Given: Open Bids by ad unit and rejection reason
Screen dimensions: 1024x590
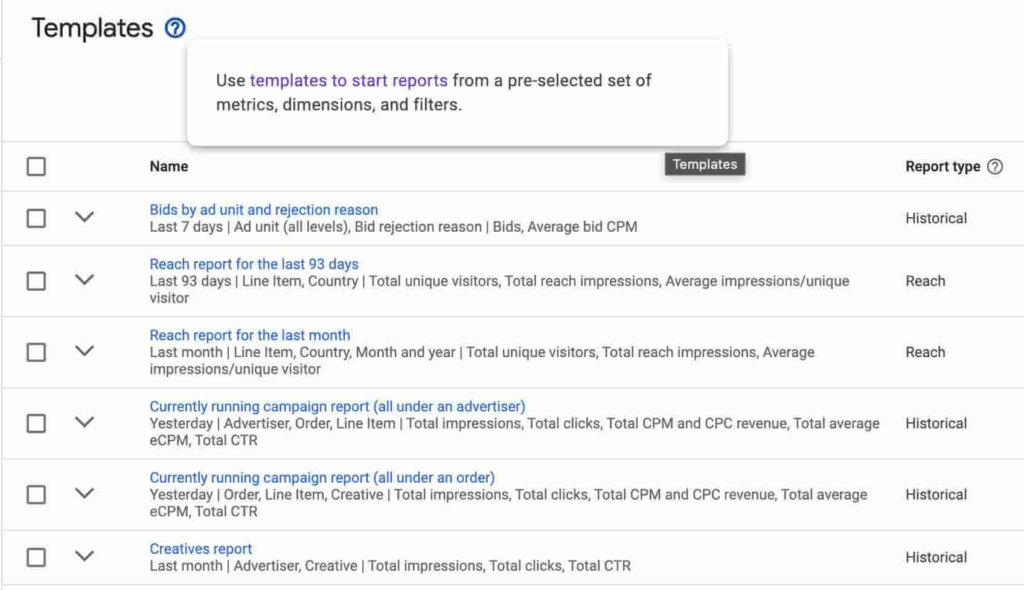Looking at the screenshot, I should 263,210.
